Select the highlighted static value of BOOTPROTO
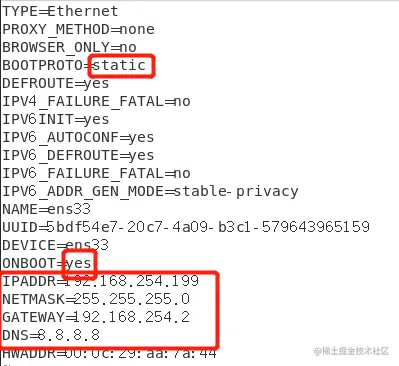The width and height of the screenshot is (399, 366). [x=119, y=65]
